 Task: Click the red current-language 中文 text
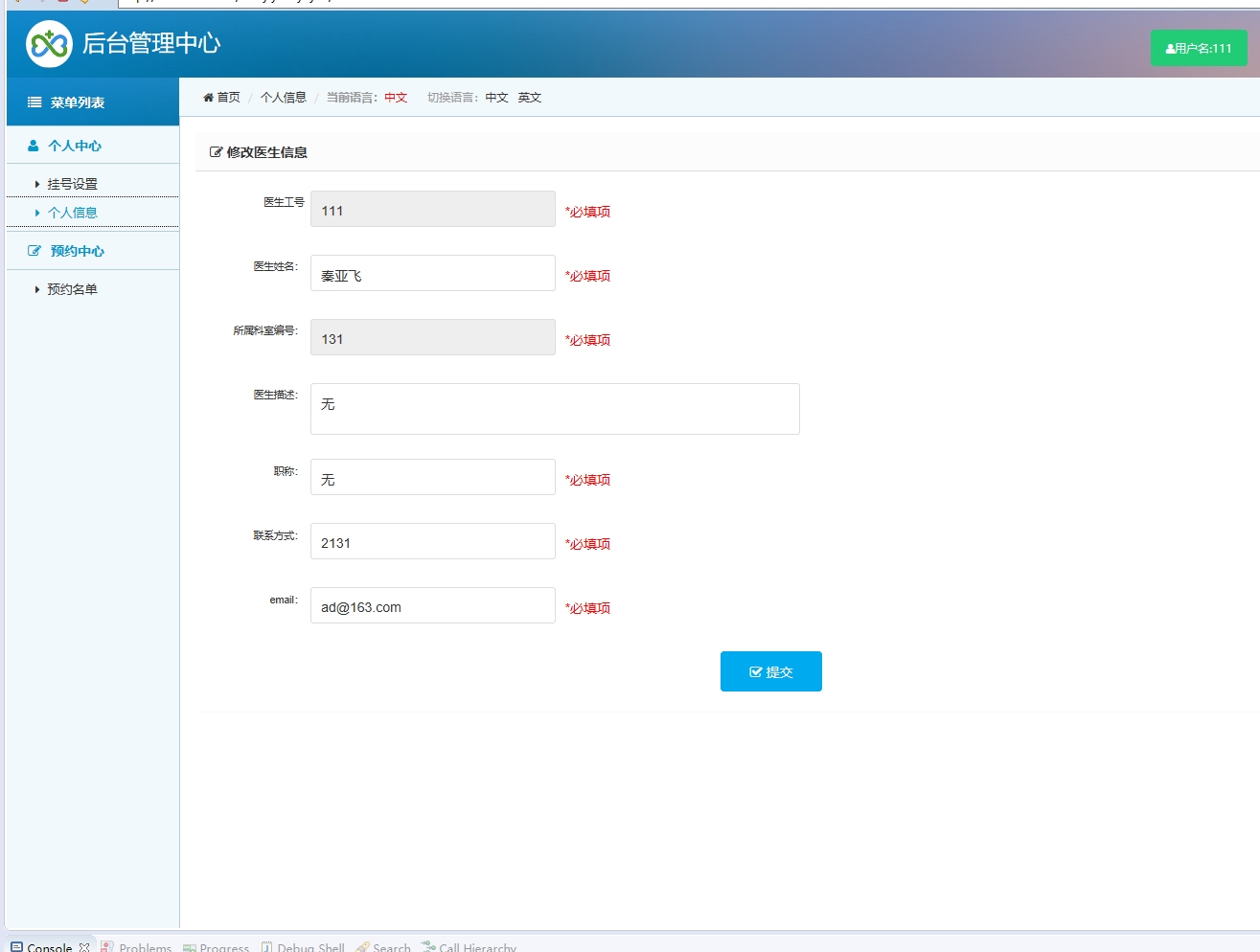[x=396, y=98]
